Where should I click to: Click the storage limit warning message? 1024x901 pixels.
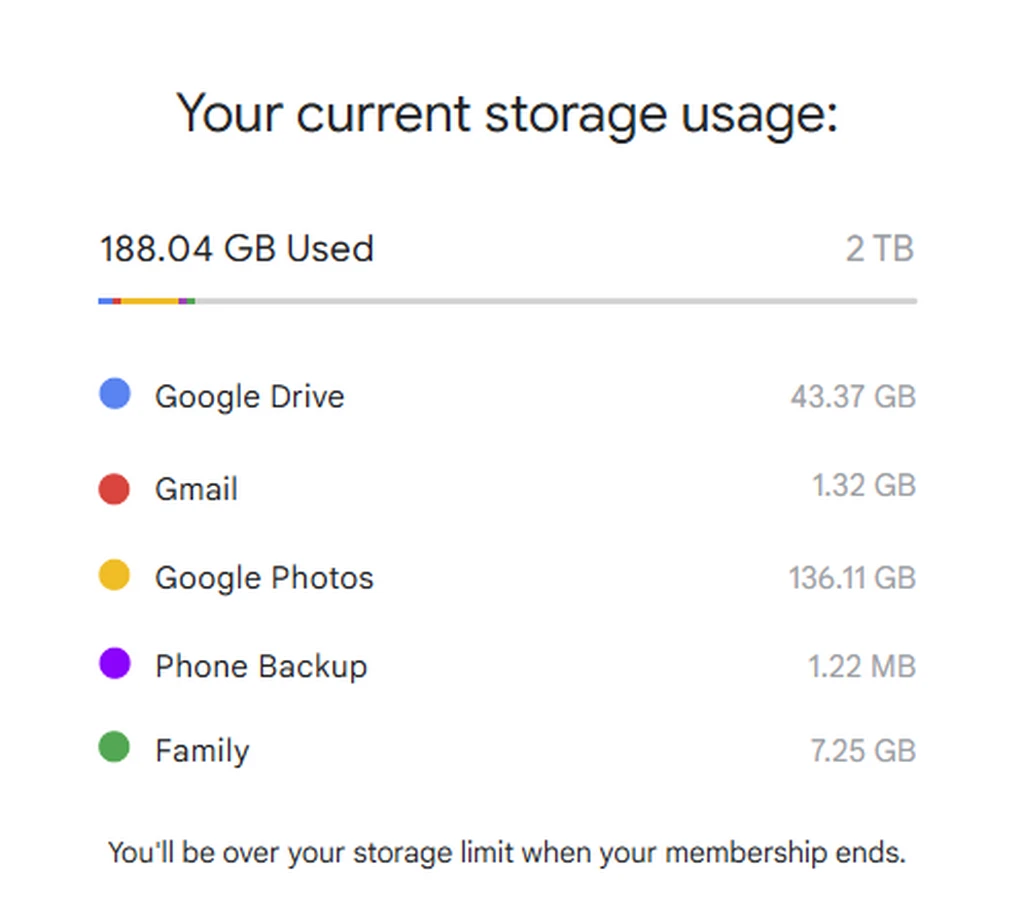click(x=506, y=854)
